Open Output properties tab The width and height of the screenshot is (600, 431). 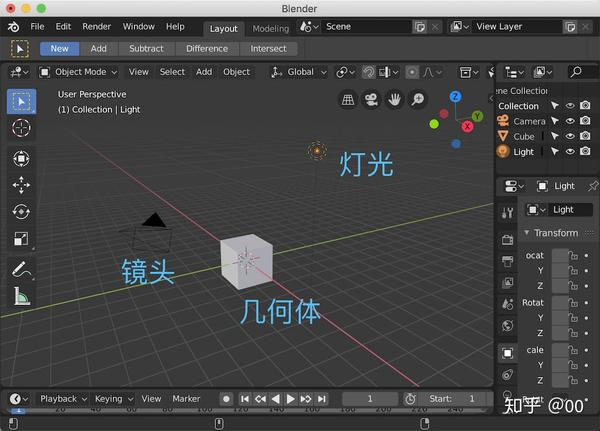coord(507,261)
